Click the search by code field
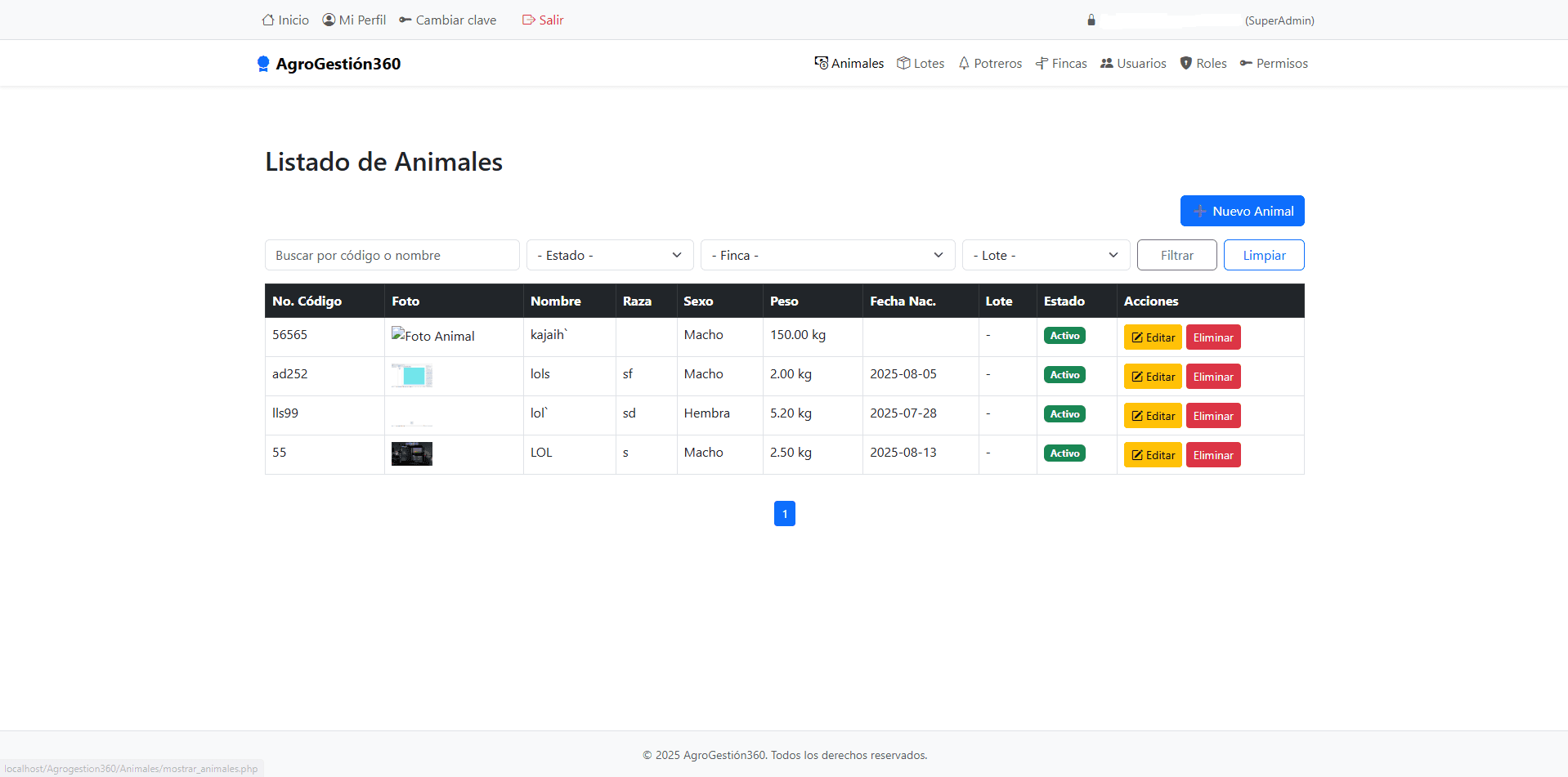This screenshot has height=777, width=1568. 392,255
